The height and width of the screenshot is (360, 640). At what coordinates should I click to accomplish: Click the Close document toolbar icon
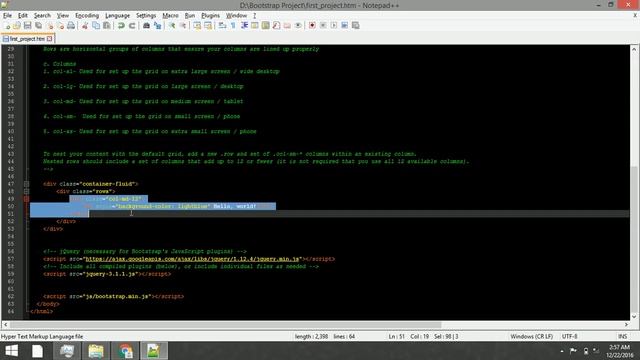coord(50,26)
